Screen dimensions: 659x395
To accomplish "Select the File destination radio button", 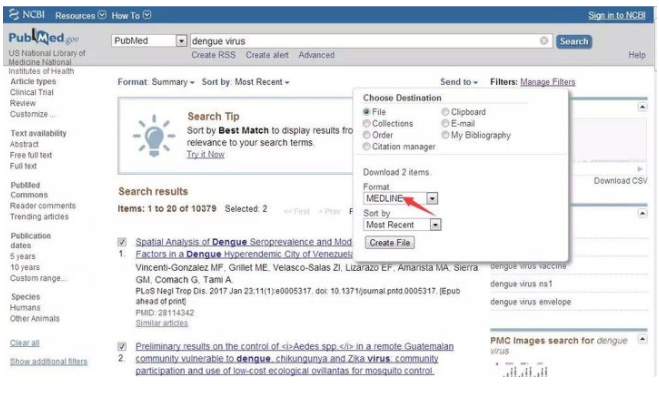I will point(366,112).
